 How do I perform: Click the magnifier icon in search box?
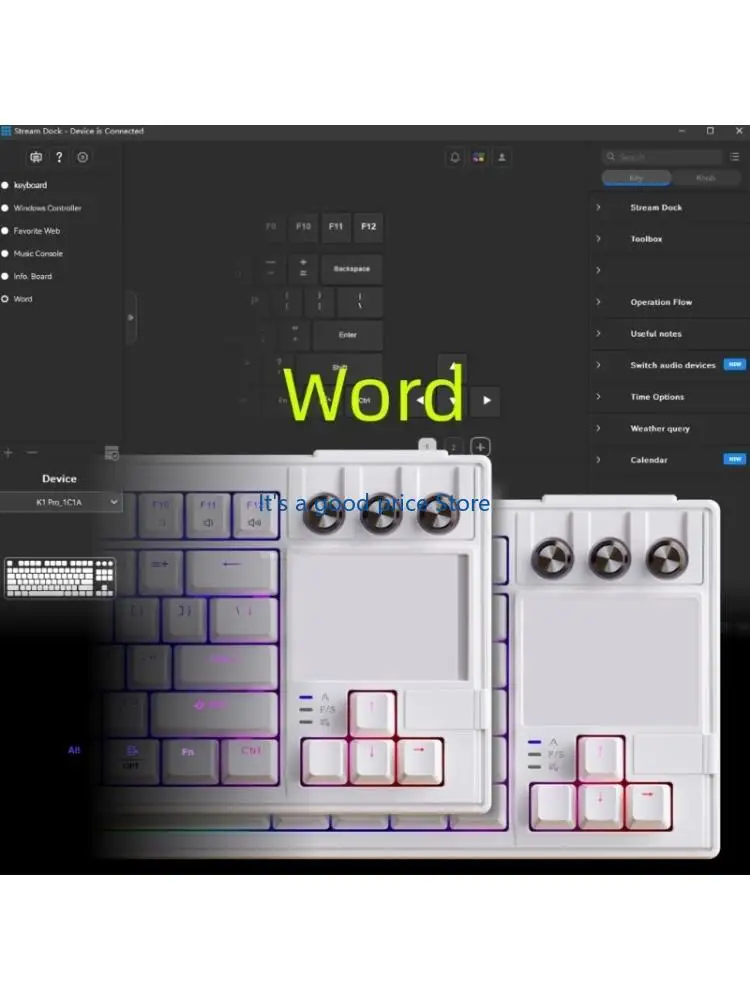[x=610, y=156]
